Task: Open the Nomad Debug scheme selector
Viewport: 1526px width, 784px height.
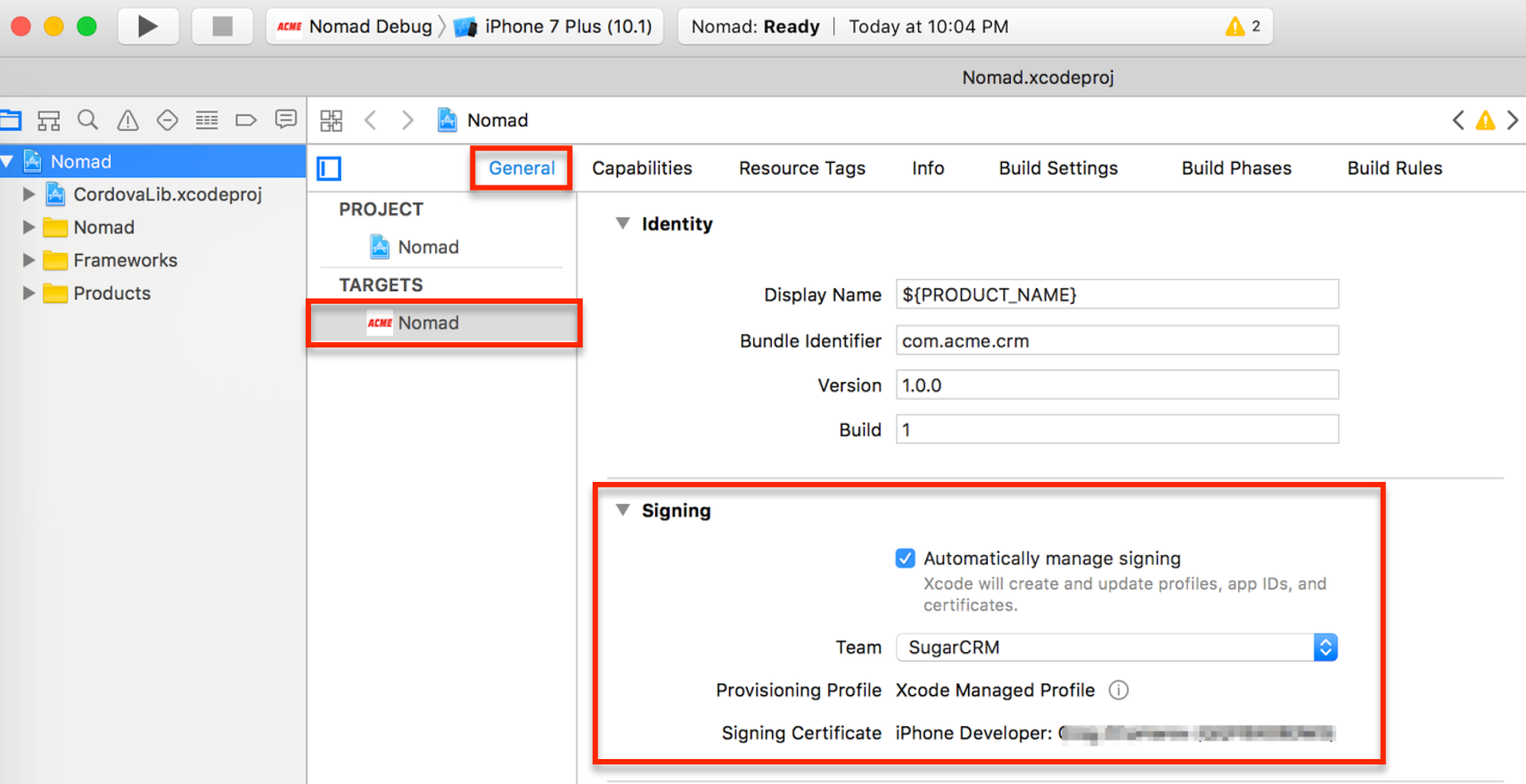Action: [355, 27]
